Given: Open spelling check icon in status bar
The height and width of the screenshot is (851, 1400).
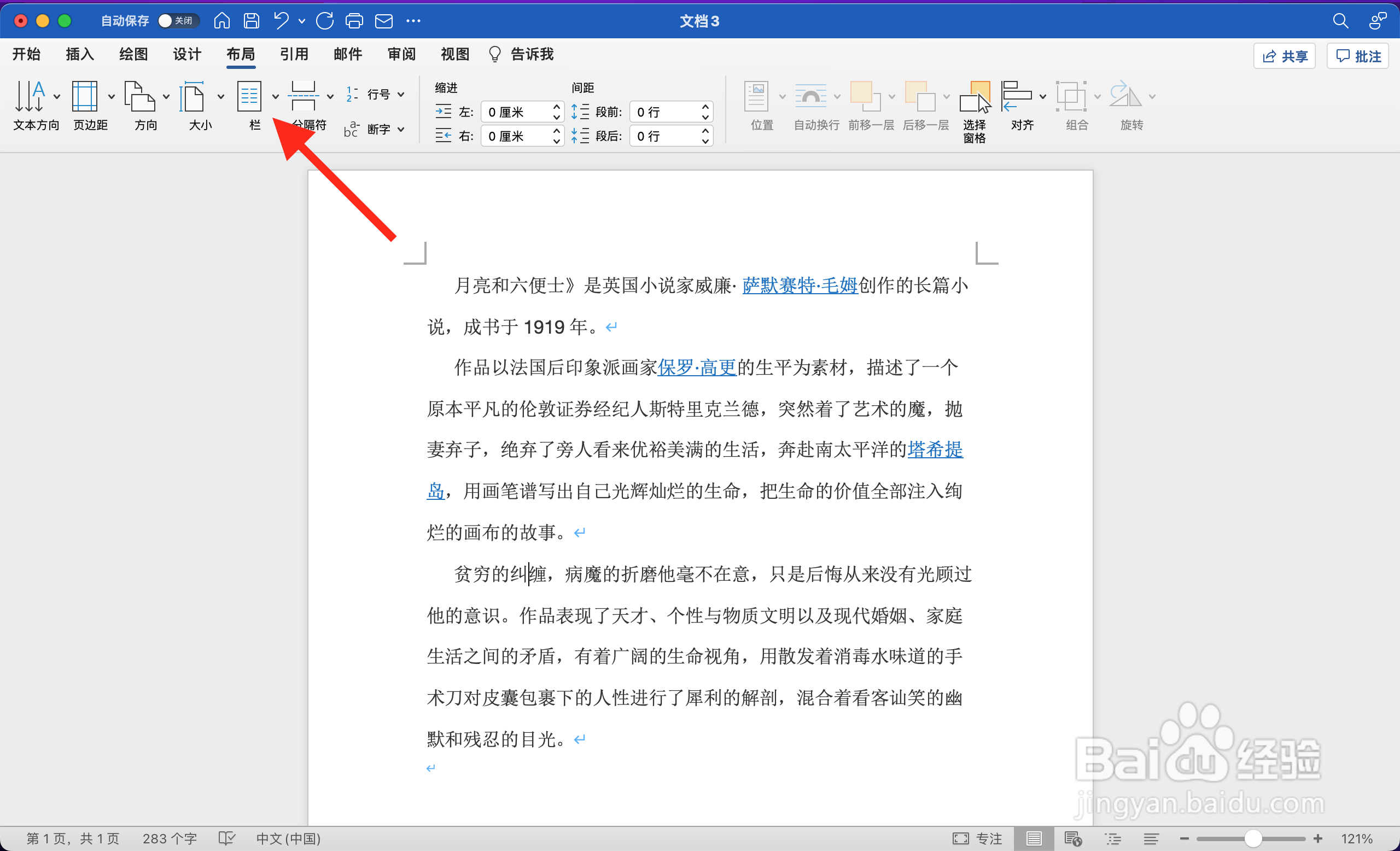Looking at the screenshot, I should click(227, 838).
